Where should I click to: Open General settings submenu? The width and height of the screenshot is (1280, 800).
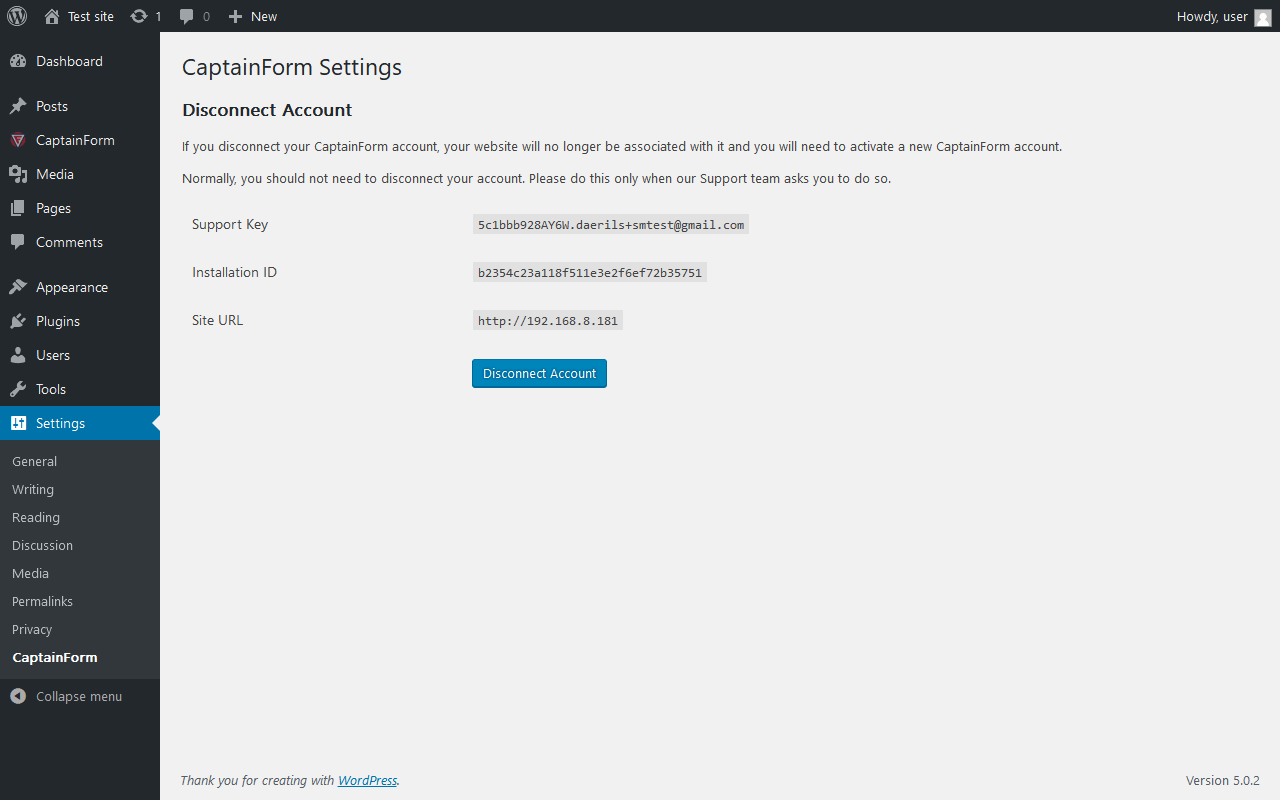pos(34,461)
